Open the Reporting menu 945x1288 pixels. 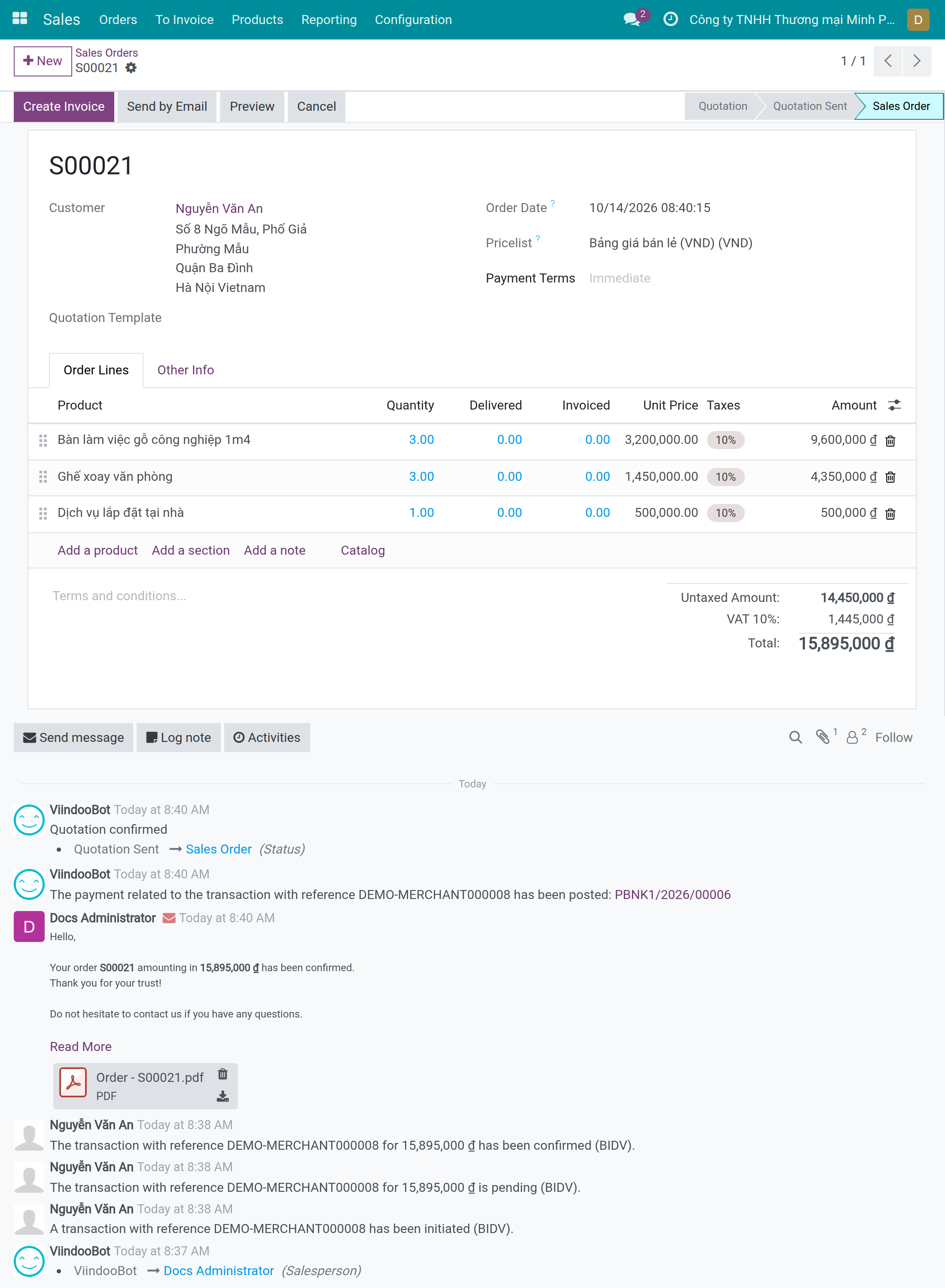(x=329, y=19)
